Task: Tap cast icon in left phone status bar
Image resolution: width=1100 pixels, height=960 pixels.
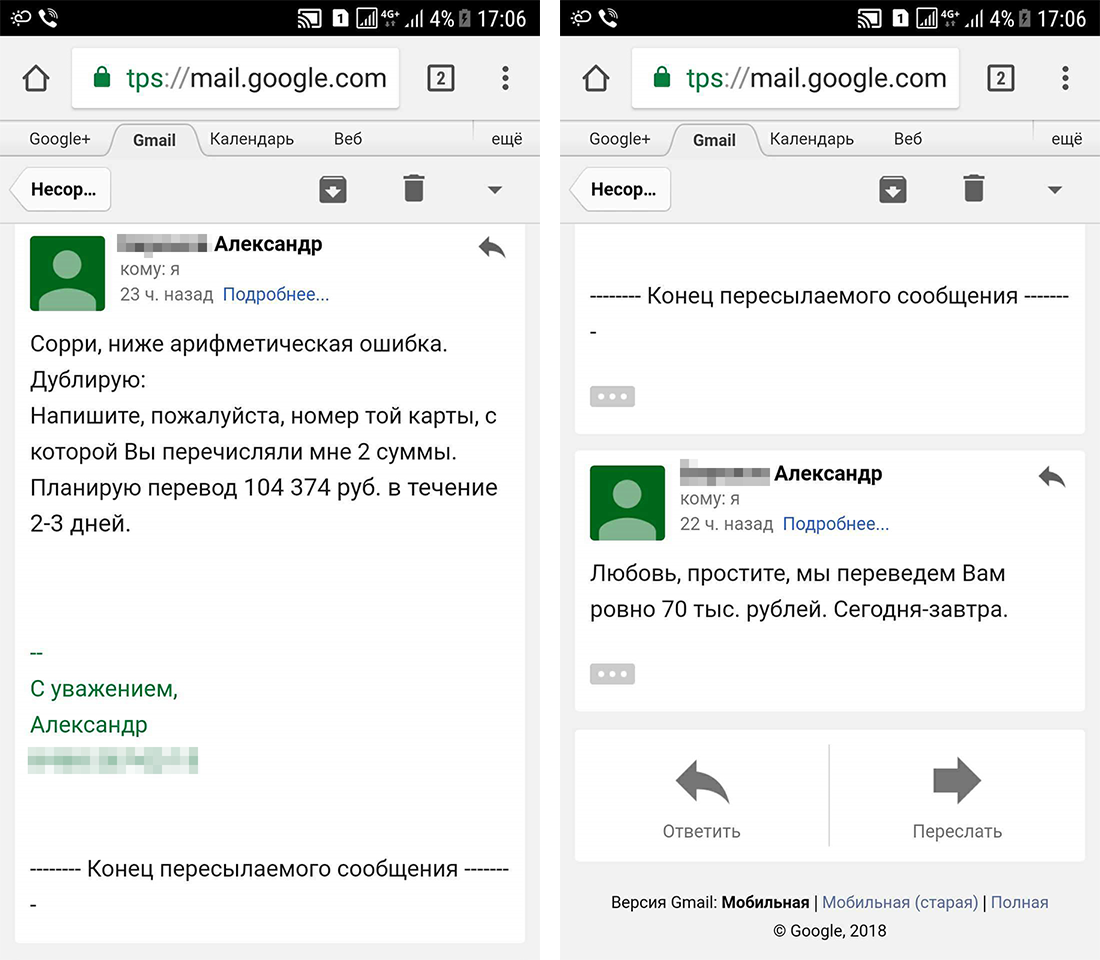Action: [309, 18]
